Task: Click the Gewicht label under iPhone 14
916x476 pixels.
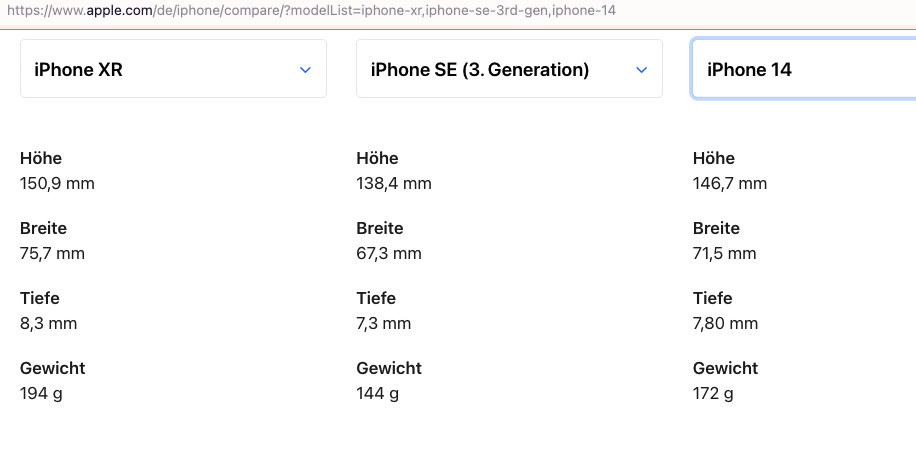Action: pyautogui.click(x=725, y=368)
